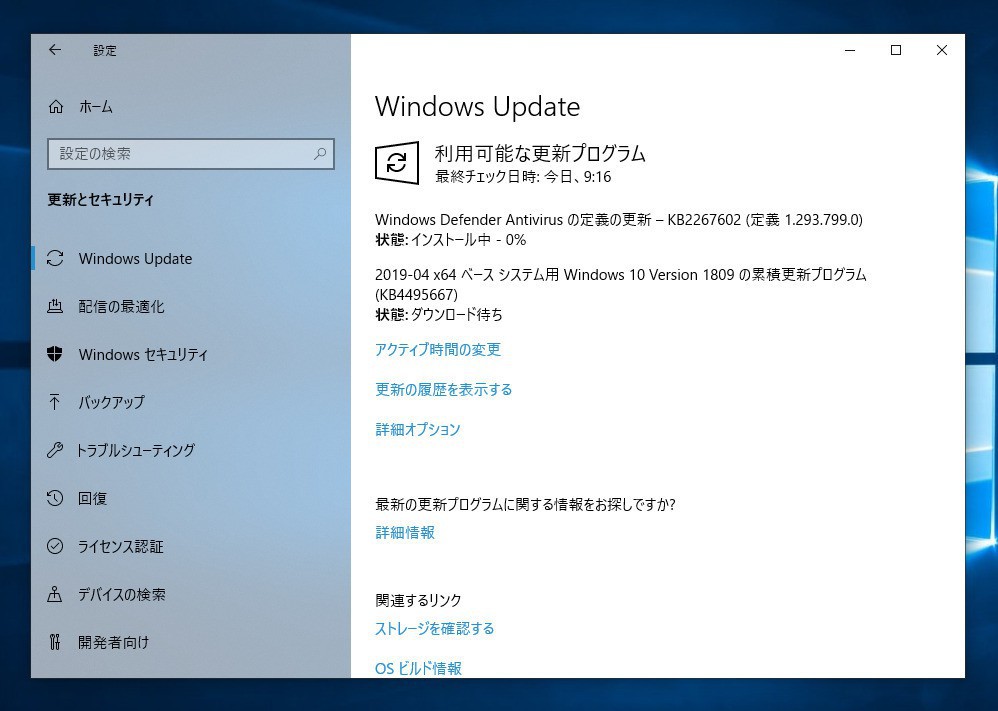Click the back arrow in Settings header
This screenshot has width=998, height=711.
click(55, 50)
